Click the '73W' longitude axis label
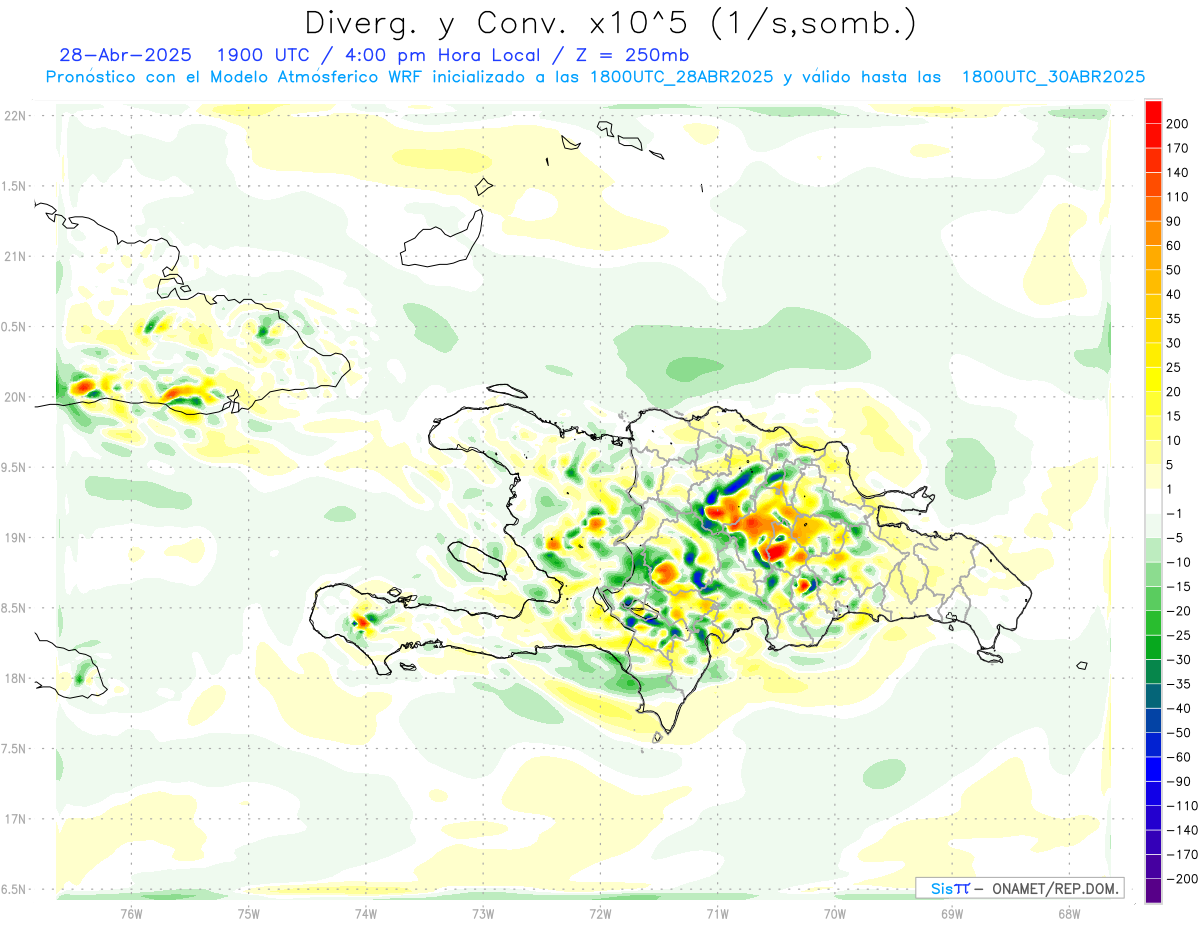1200x927 pixels. tap(482, 914)
